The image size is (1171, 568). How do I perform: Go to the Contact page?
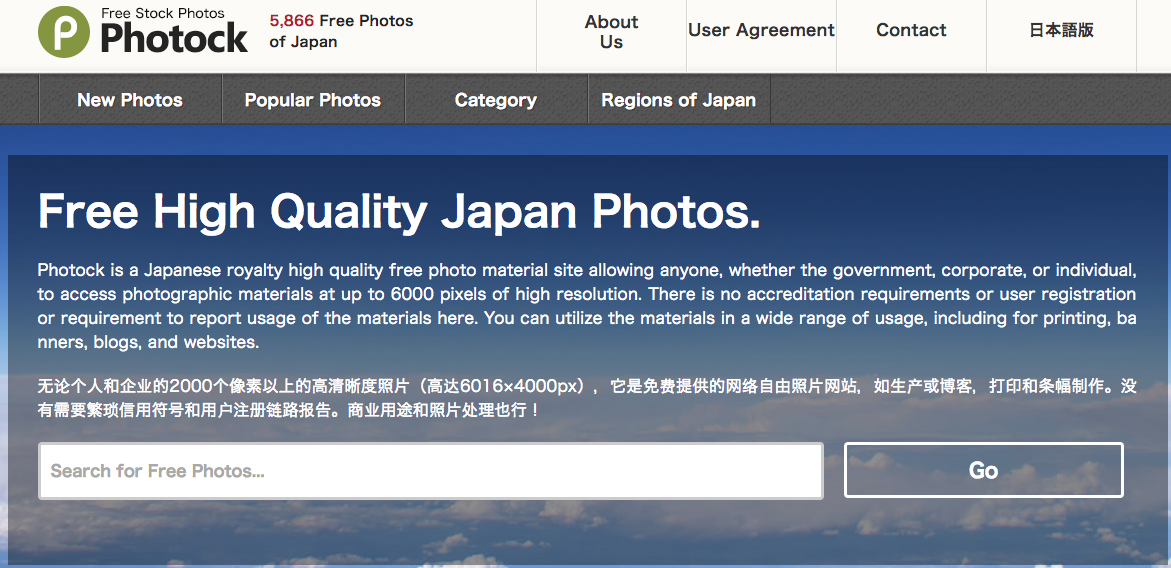[x=911, y=31]
